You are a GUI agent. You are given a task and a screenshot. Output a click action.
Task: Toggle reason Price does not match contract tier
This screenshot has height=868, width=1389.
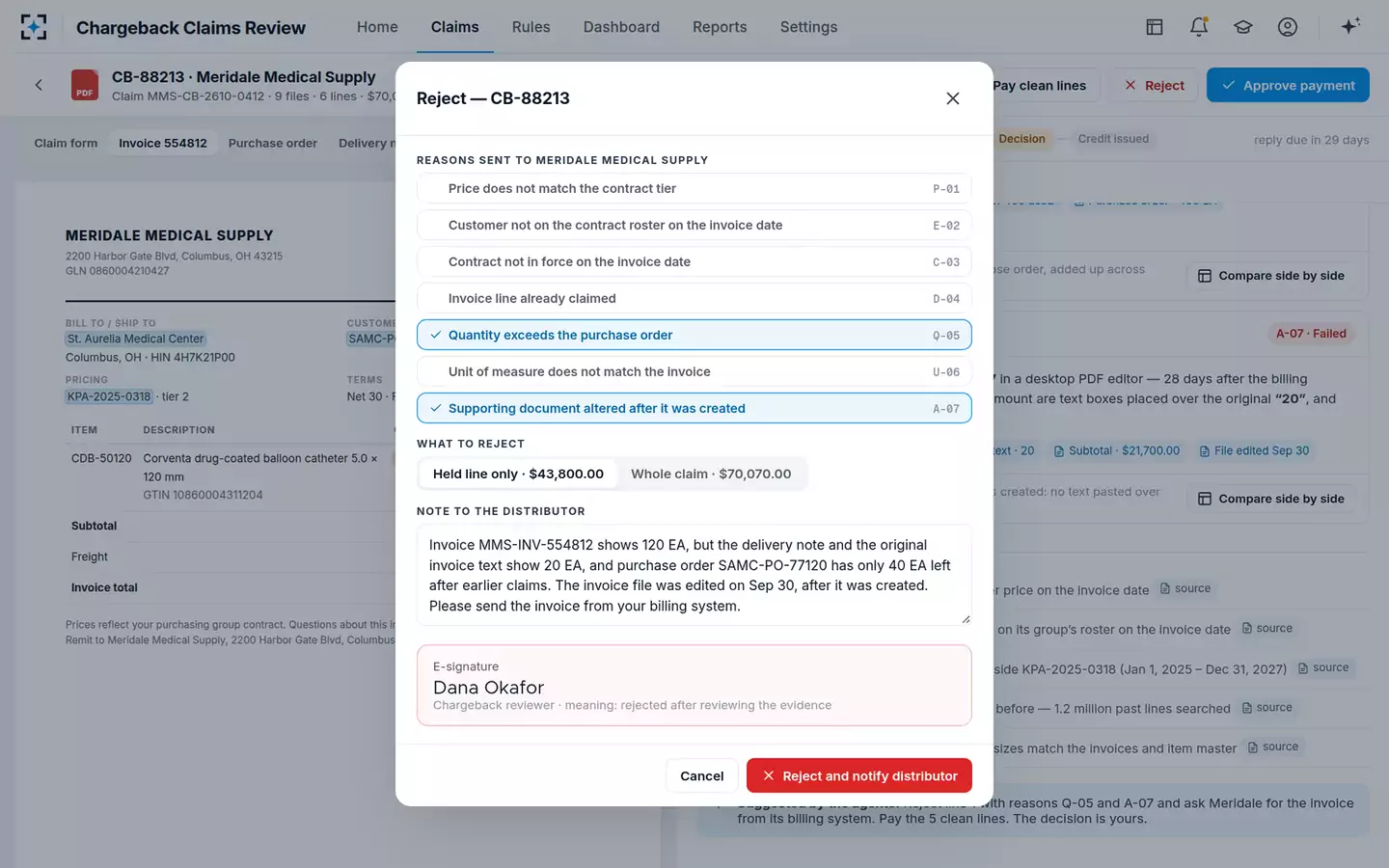[x=694, y=188]
